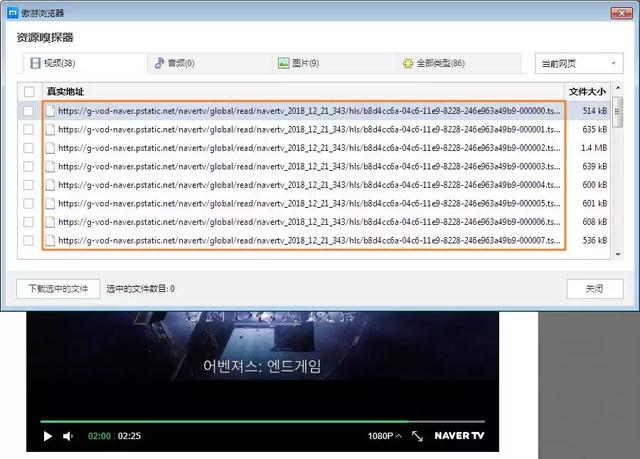Click file icon of the 000002.ts row

(x=50, y=148)
